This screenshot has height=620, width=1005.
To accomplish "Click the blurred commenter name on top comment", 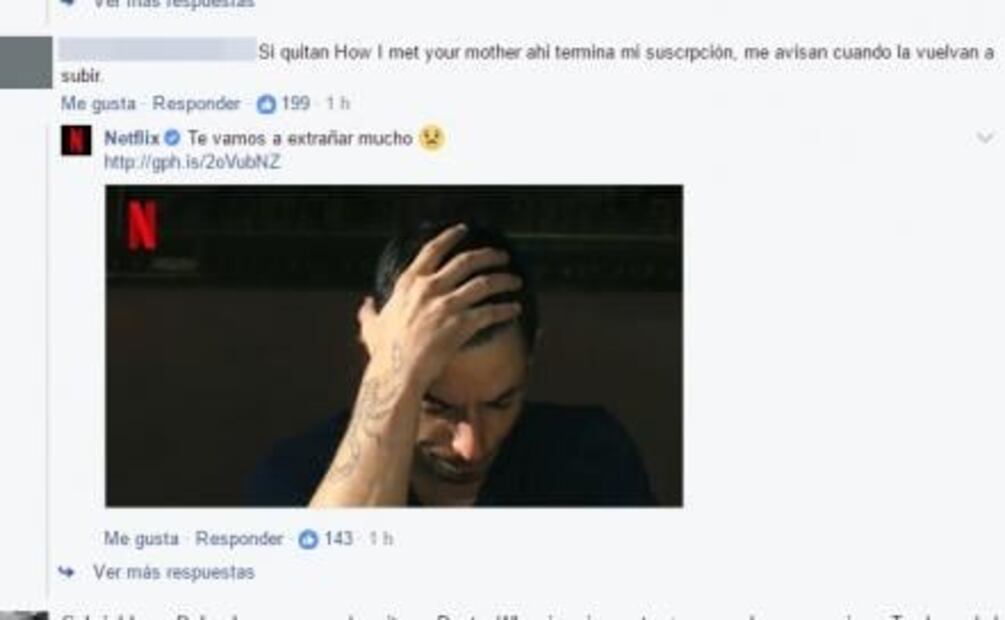I will pyautogui.click(x=158, y=49).
